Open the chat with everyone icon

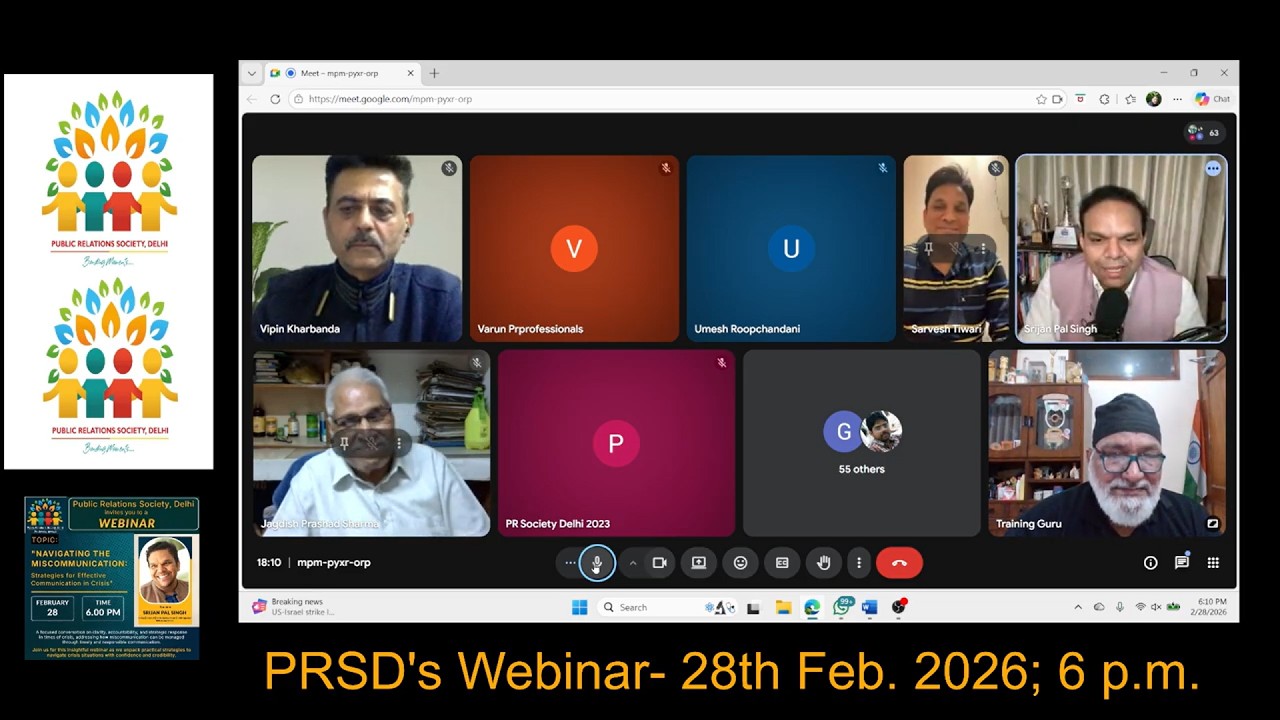tap(1182, 563)
